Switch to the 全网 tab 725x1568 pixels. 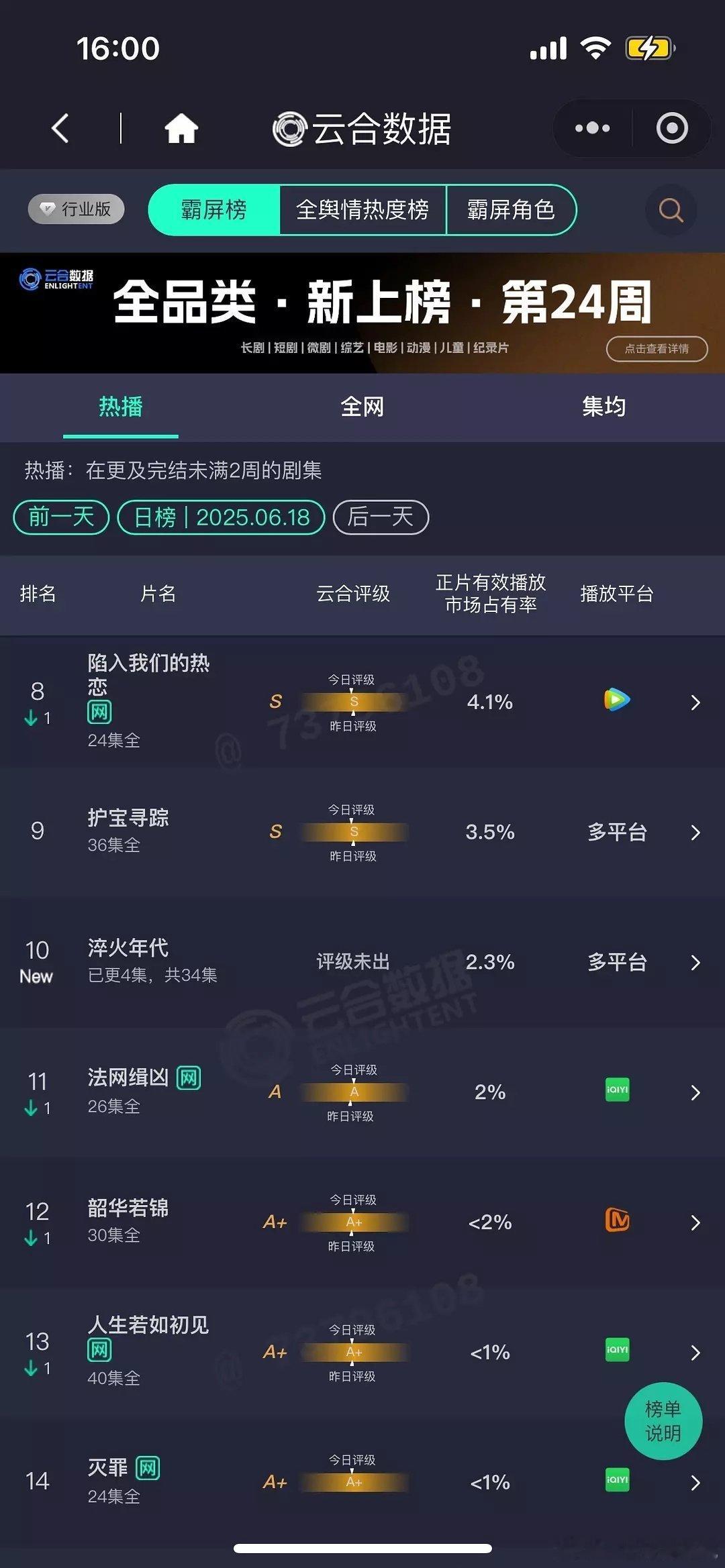coord(362,407)
